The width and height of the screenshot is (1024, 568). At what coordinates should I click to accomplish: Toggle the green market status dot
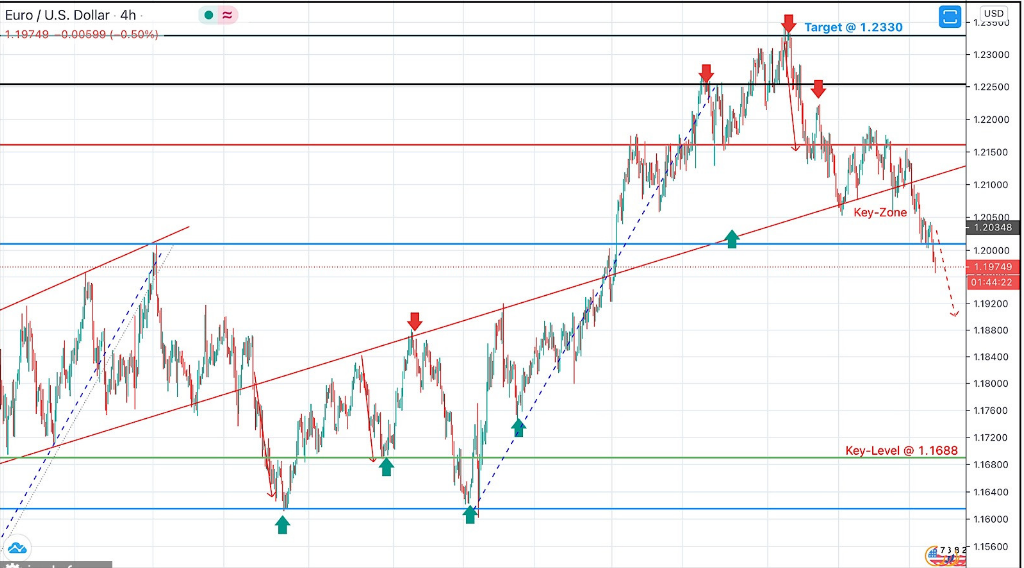tap(208, 15)
